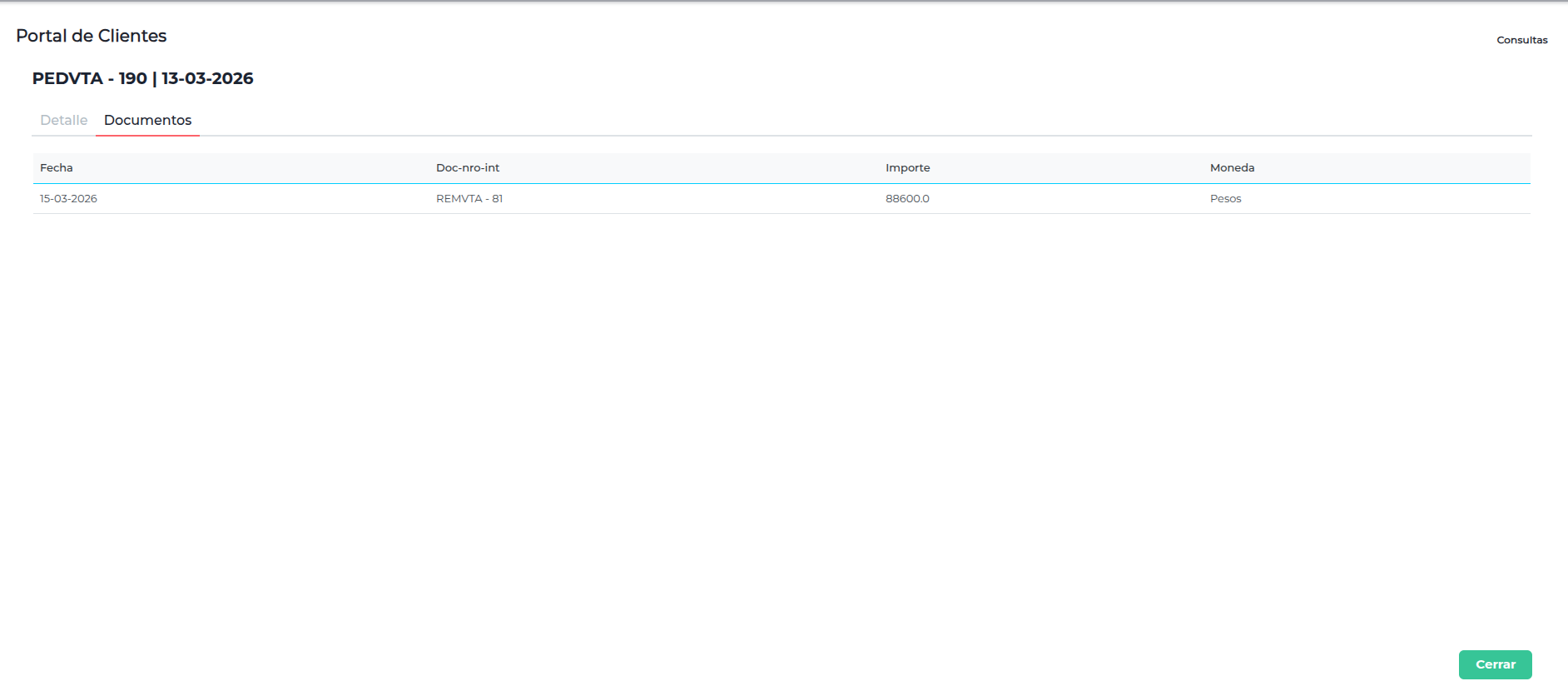Click the number 81 in document row
This screenshot has width=1568, height=696.
(497, 198)
